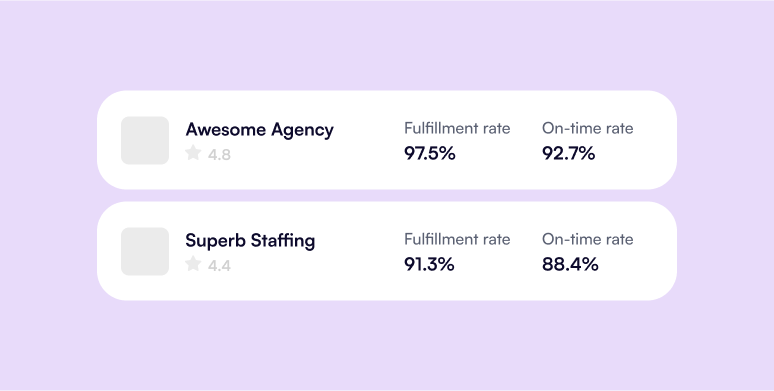This screenshot has height=391, width=774.
Task: Click Awesome Agency's On-time rate label
Action: tap(587, 128)
